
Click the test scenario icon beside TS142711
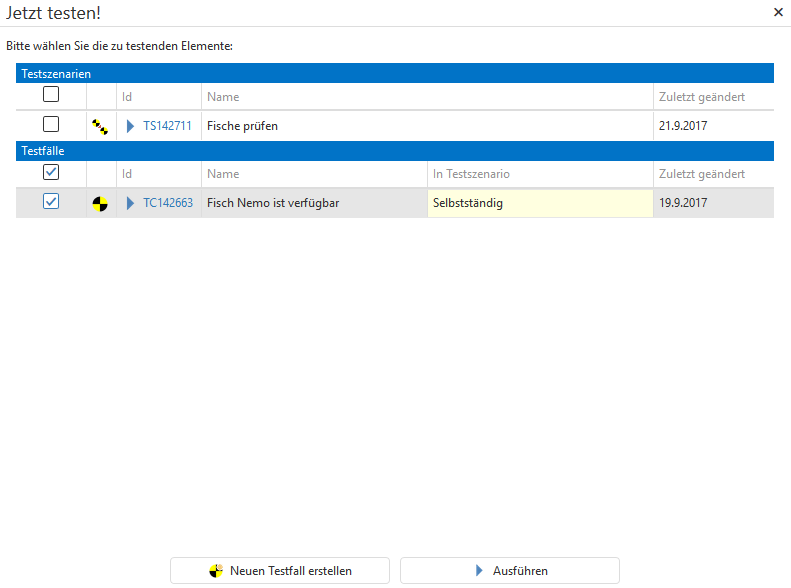coord(100,126)
